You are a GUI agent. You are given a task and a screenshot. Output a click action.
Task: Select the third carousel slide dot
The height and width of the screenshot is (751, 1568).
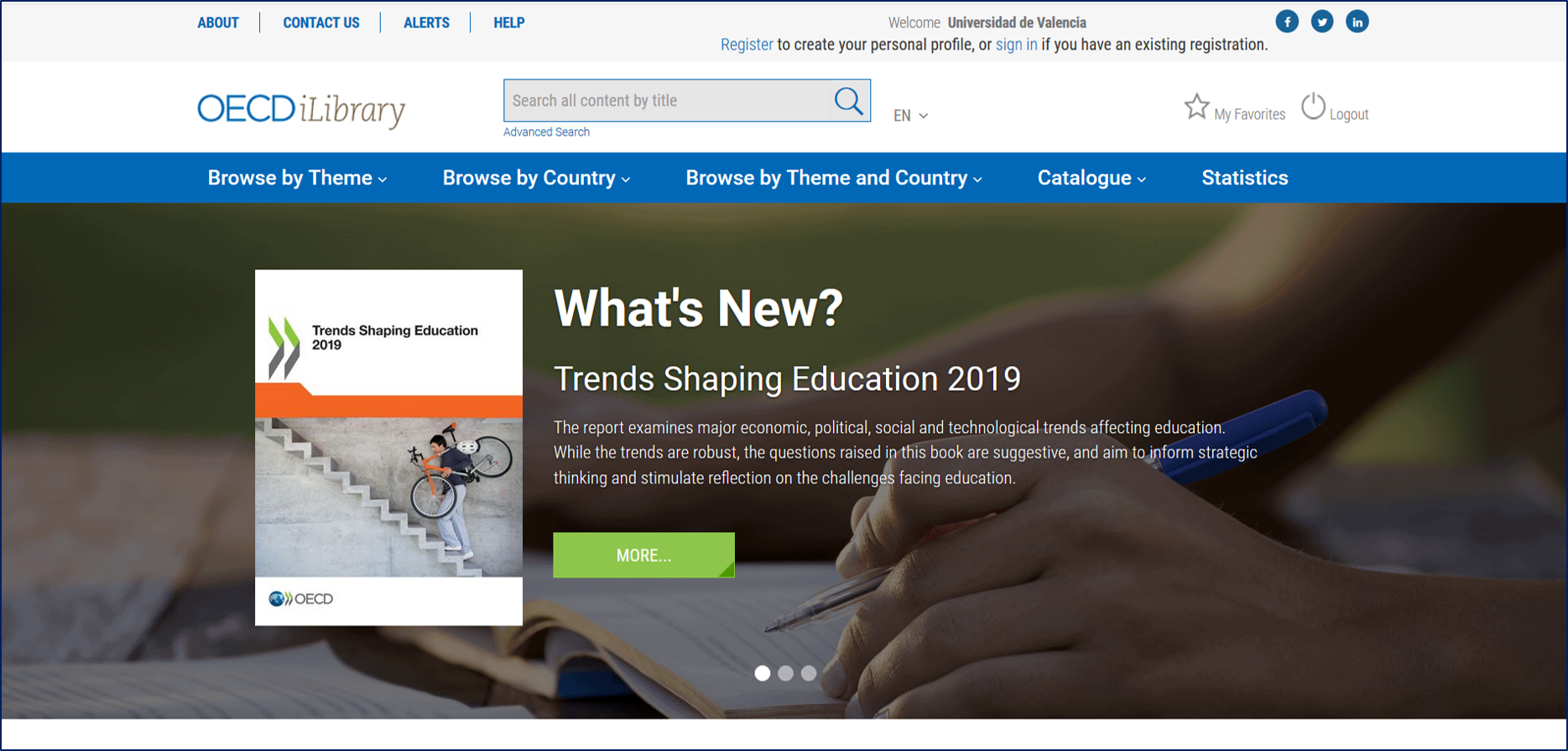coord(808,673)
